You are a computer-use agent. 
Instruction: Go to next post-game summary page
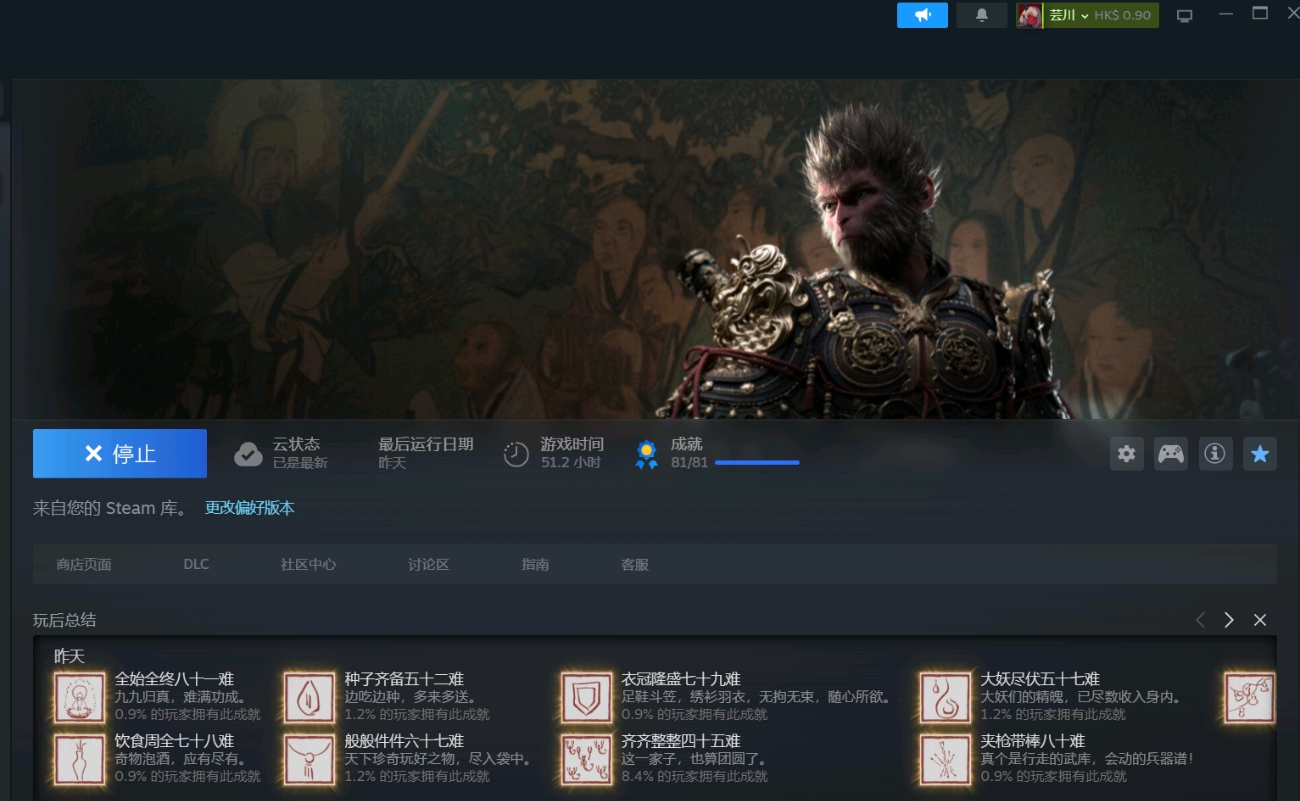click(1229, 620)
